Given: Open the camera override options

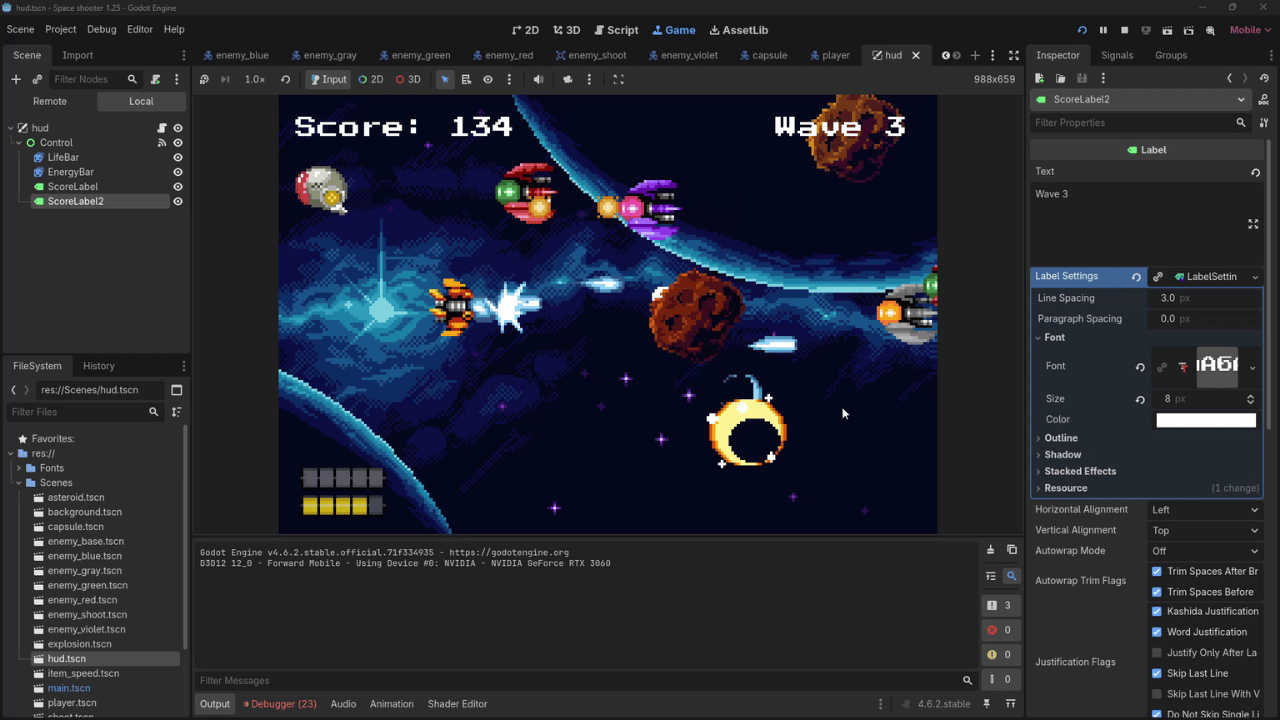Looking at the screenshot, I should [588, 79].
